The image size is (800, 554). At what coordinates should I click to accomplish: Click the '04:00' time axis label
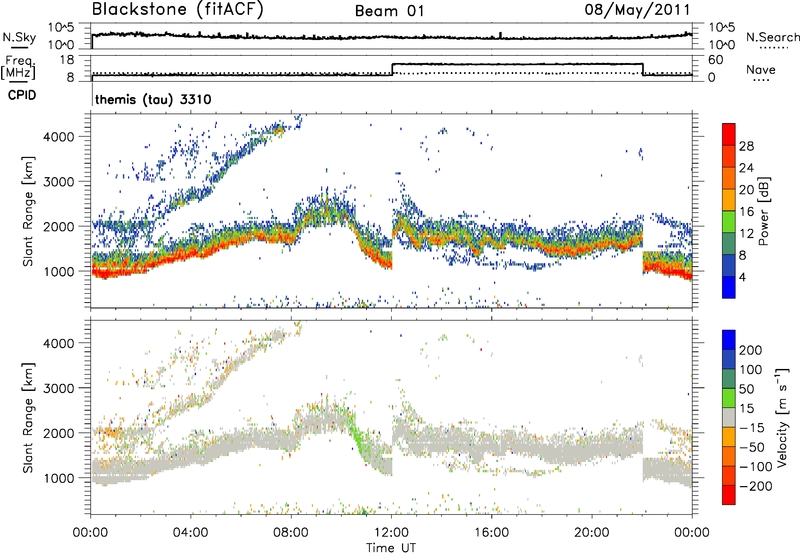click(x=191, y=533)
